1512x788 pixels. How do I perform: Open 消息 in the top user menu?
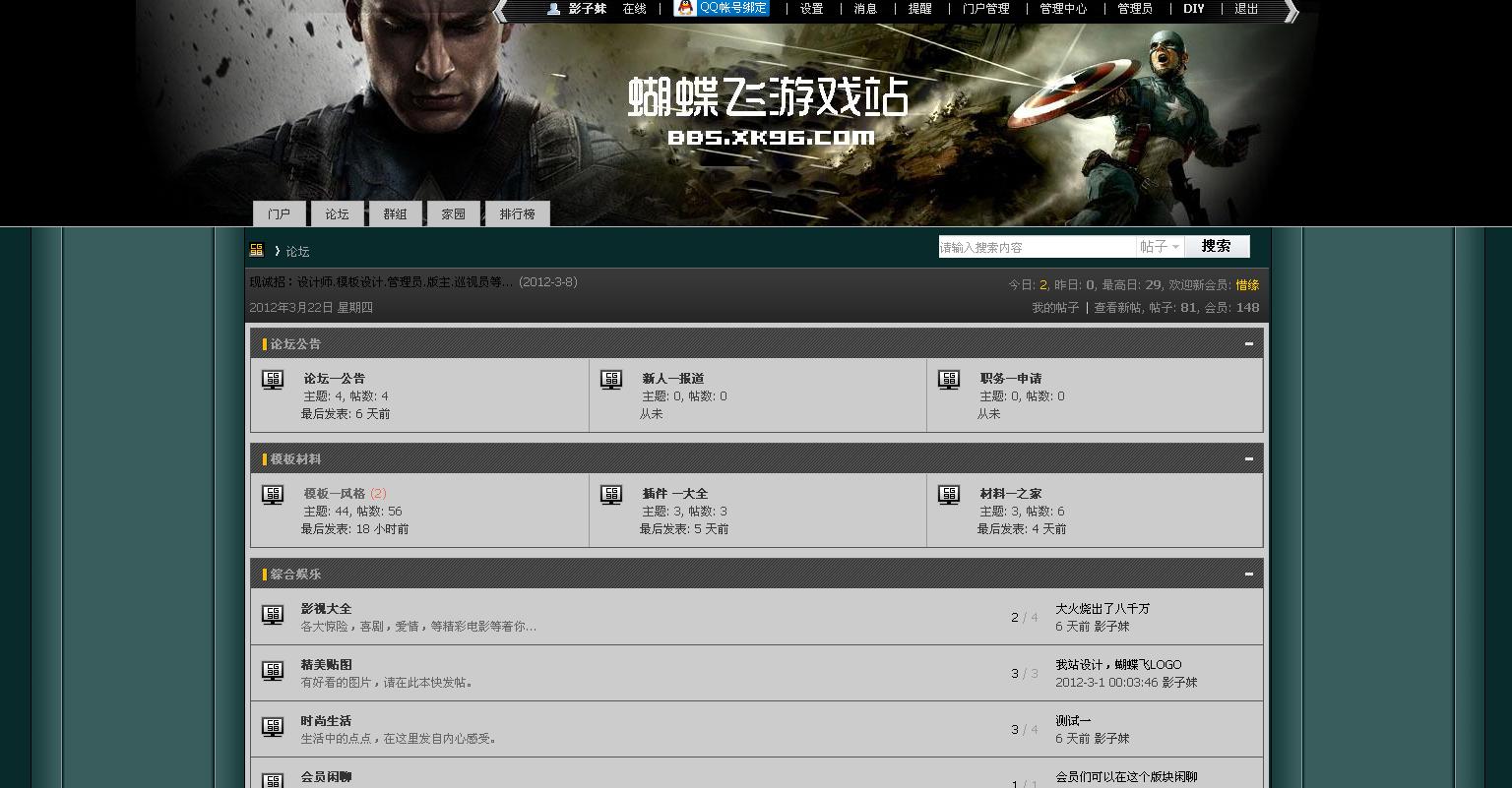[x=866, y=9]
